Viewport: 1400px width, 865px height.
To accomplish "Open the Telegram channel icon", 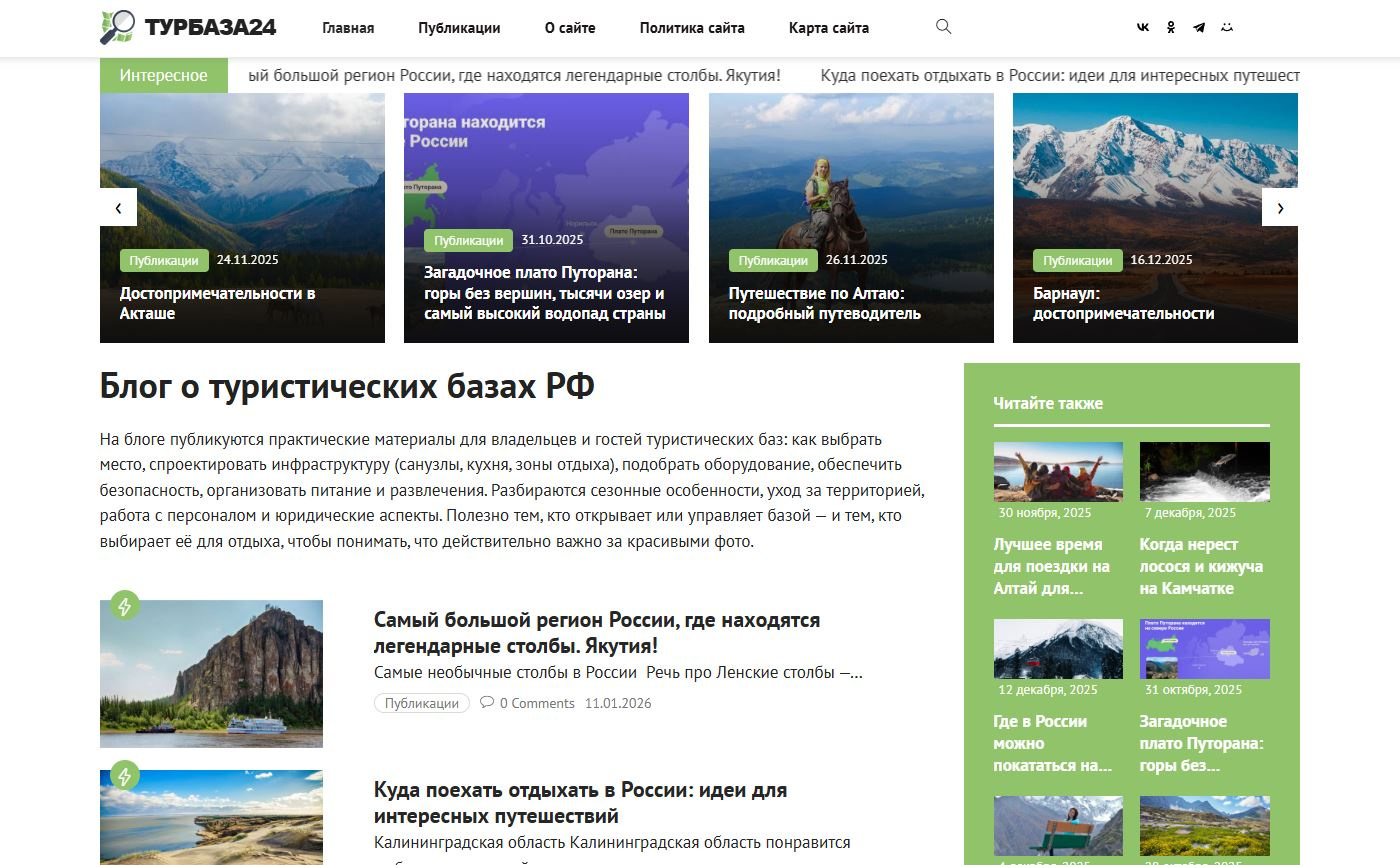I will coord(1199,28).
